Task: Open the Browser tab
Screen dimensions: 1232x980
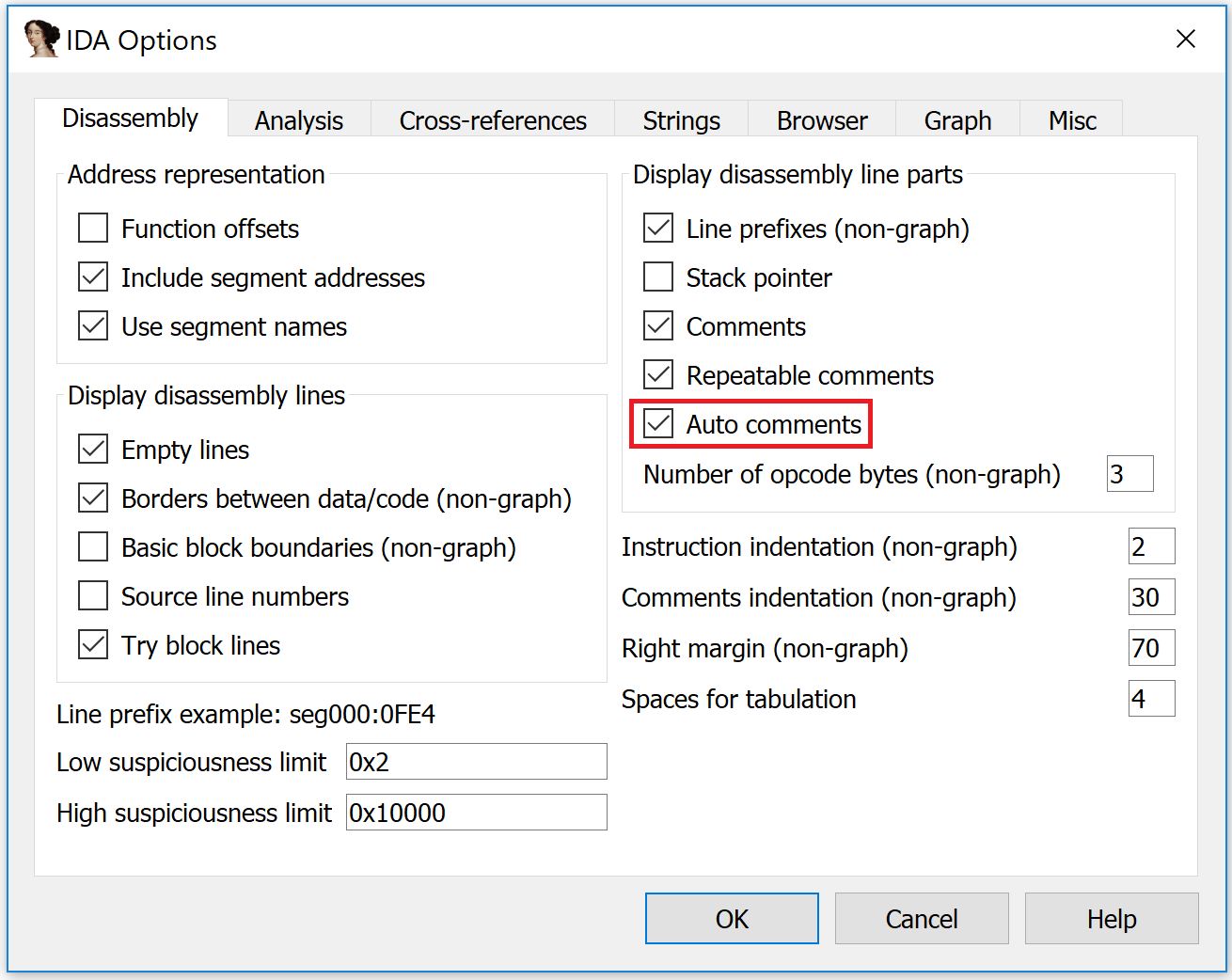Action: tap(822, 120)
